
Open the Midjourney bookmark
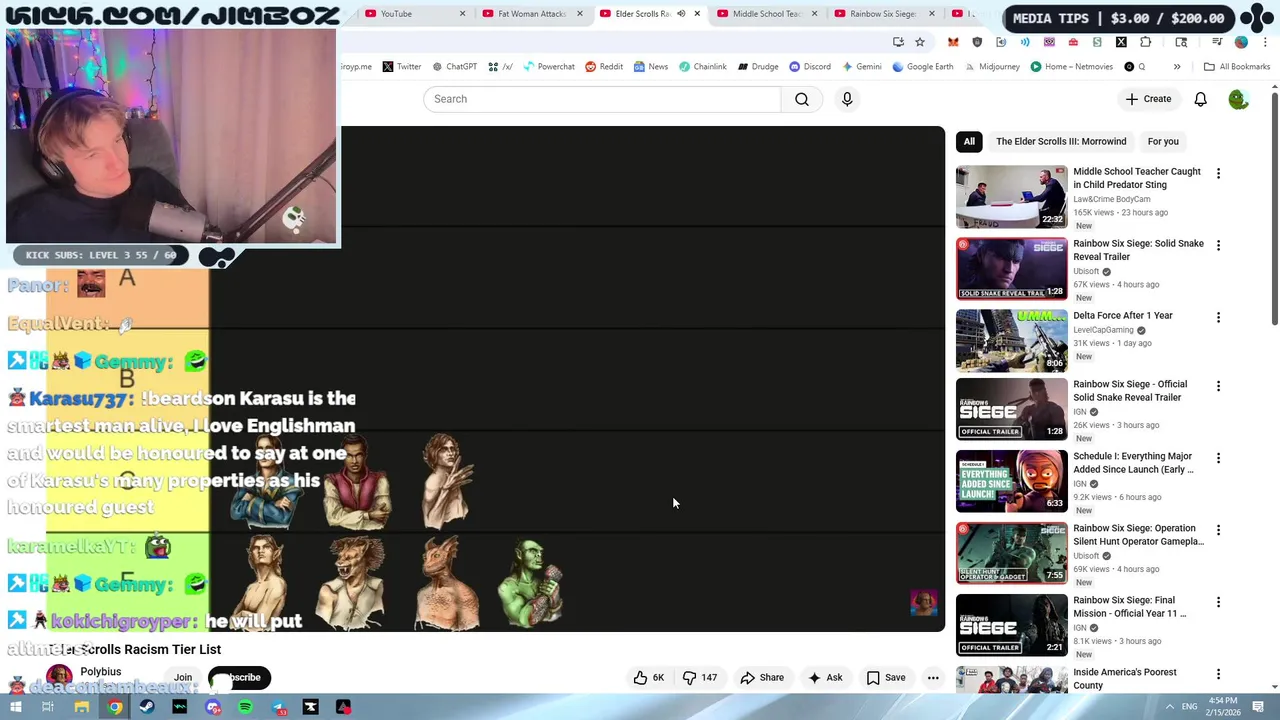(992, 67)
